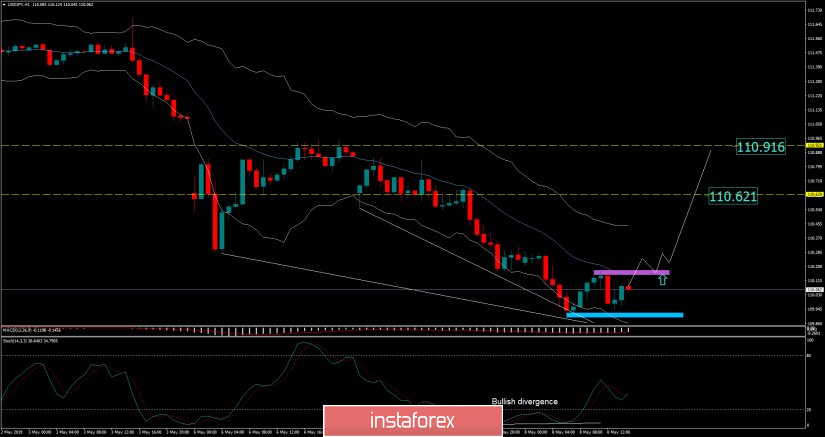Image resolution: width=825 pixels, height=437 pixels.
Task: Select the 110.916 target price label
Action: [761, 147]
